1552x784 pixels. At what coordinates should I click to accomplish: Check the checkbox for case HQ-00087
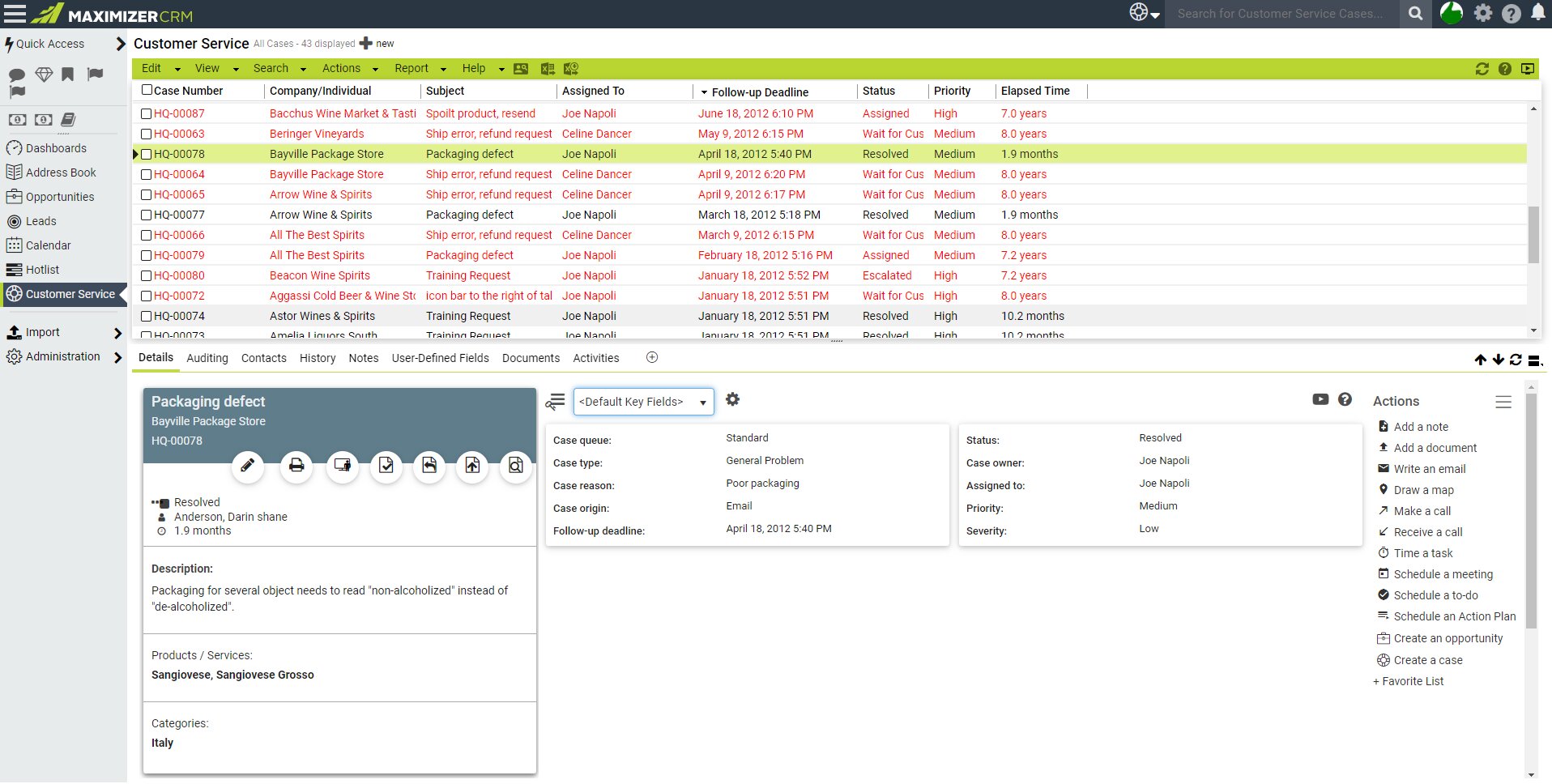click(x=146, y=113)
